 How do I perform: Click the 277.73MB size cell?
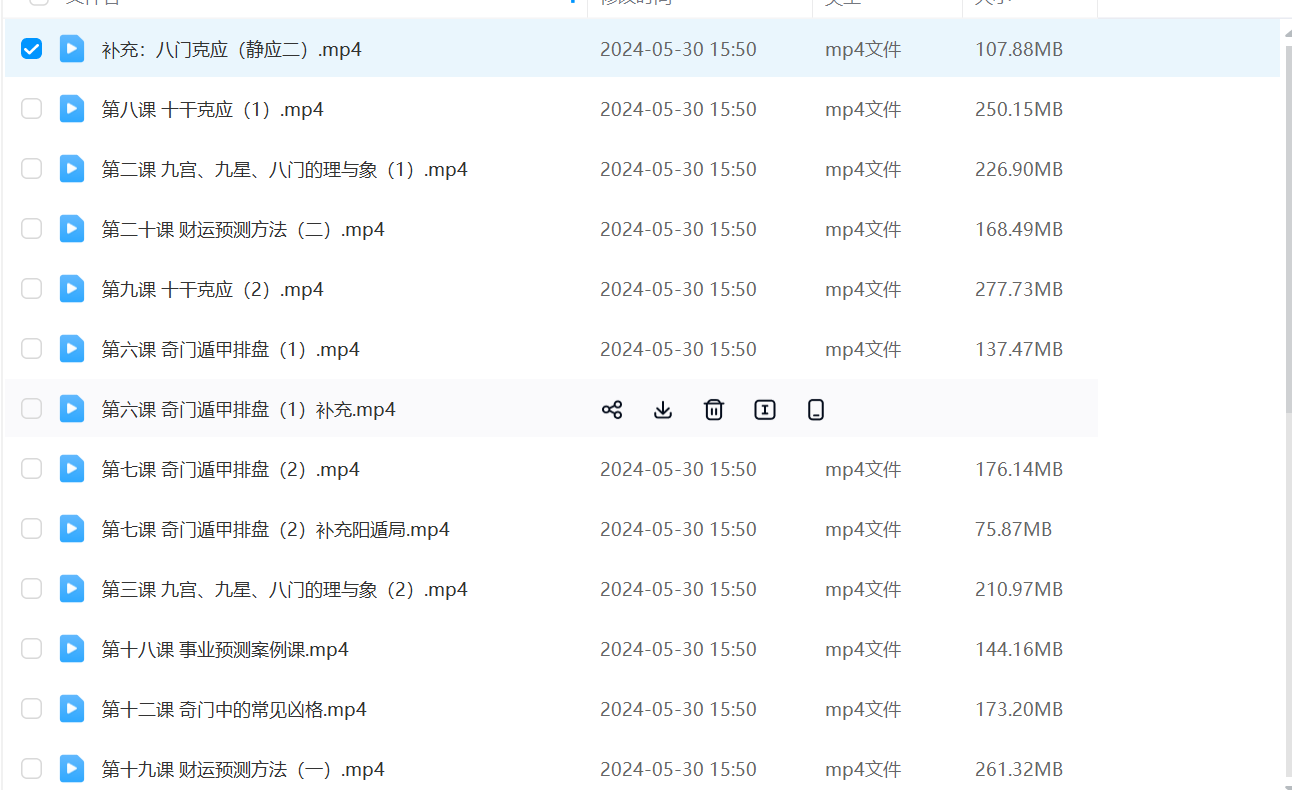pyautogui.click(x=1018, y=290)
